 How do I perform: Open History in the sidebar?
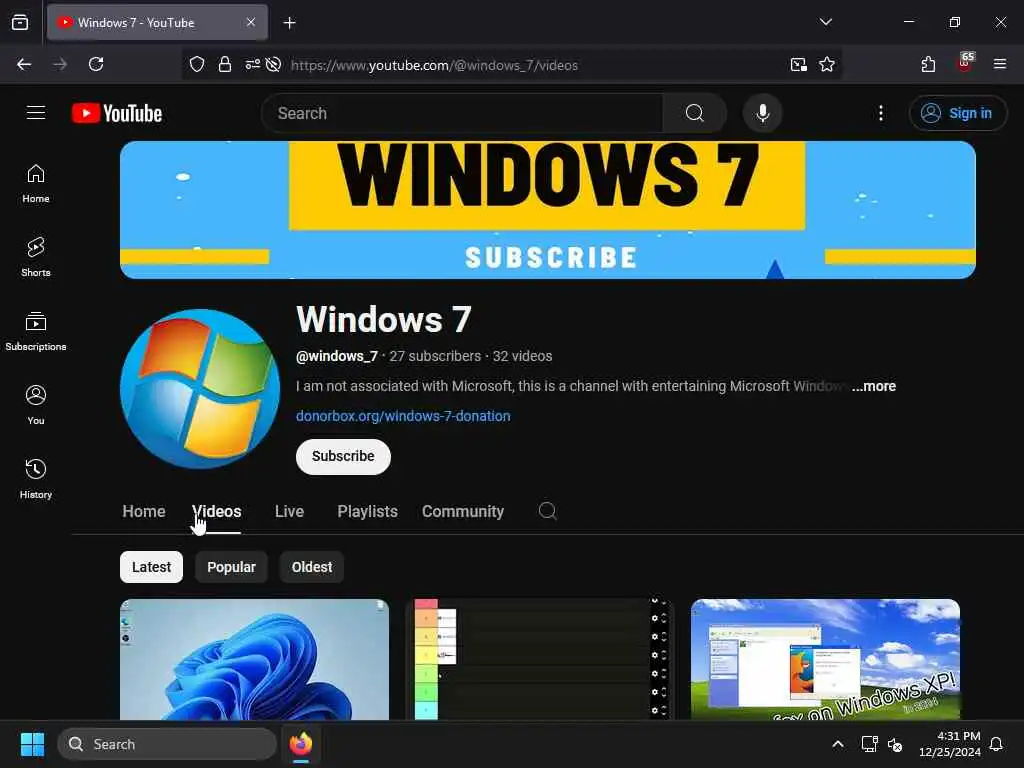[x=36, y=479]
